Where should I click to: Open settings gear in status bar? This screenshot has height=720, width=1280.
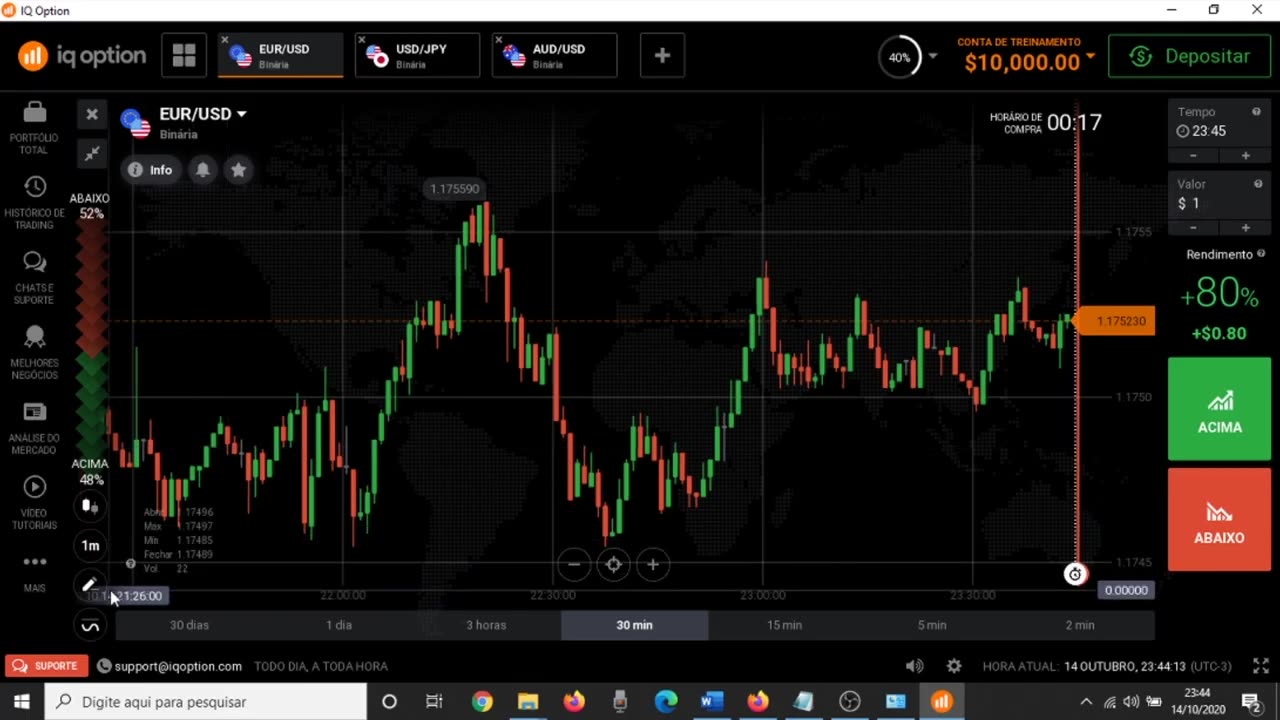pos(954,666)
